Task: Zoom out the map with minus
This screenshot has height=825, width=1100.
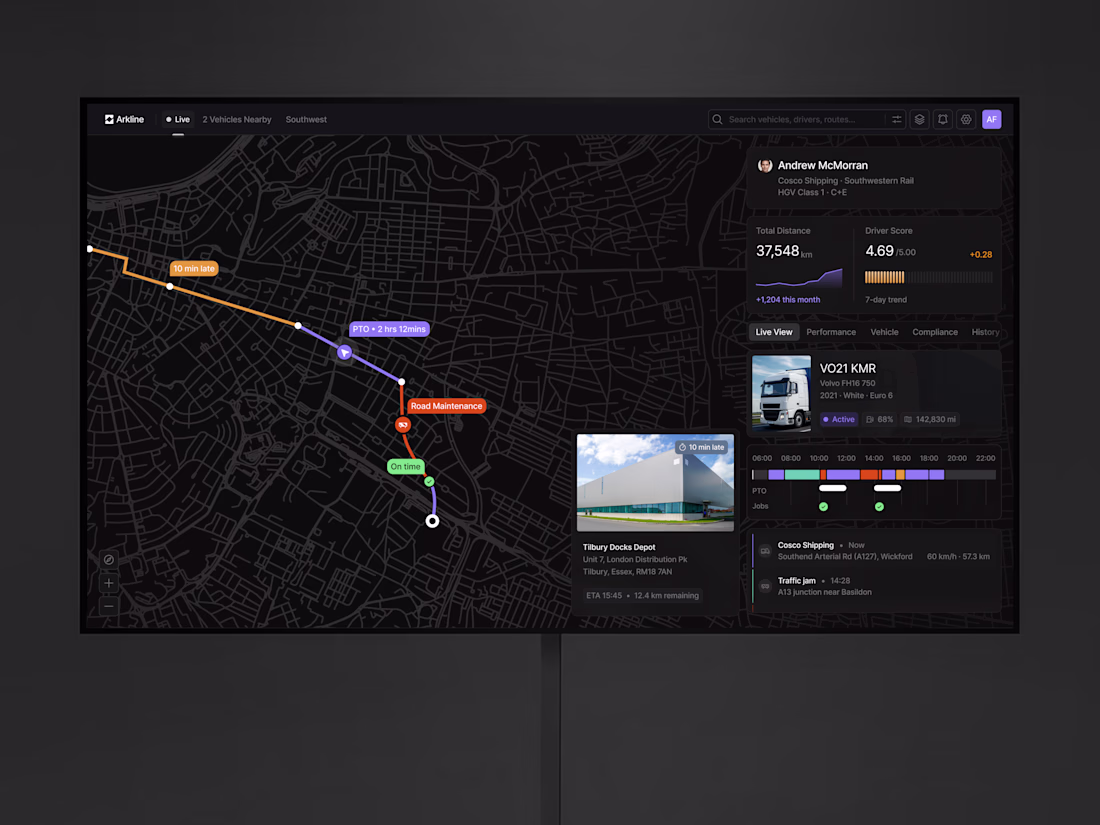Action: tap(109, 606)
